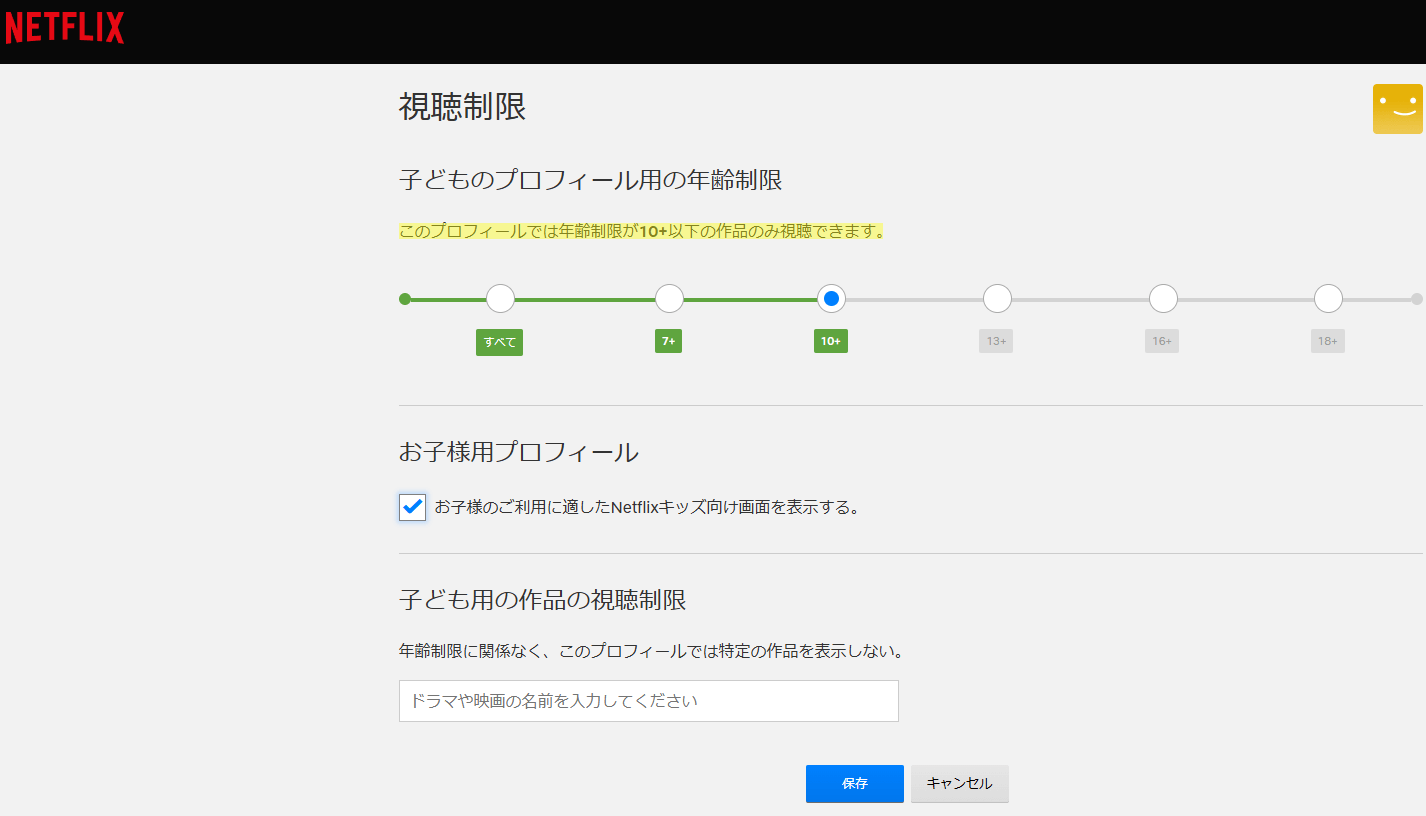The width and height of the screenshot is (1426, 816).
Task: Select the 18+ rating circle
Action: 1328,299
